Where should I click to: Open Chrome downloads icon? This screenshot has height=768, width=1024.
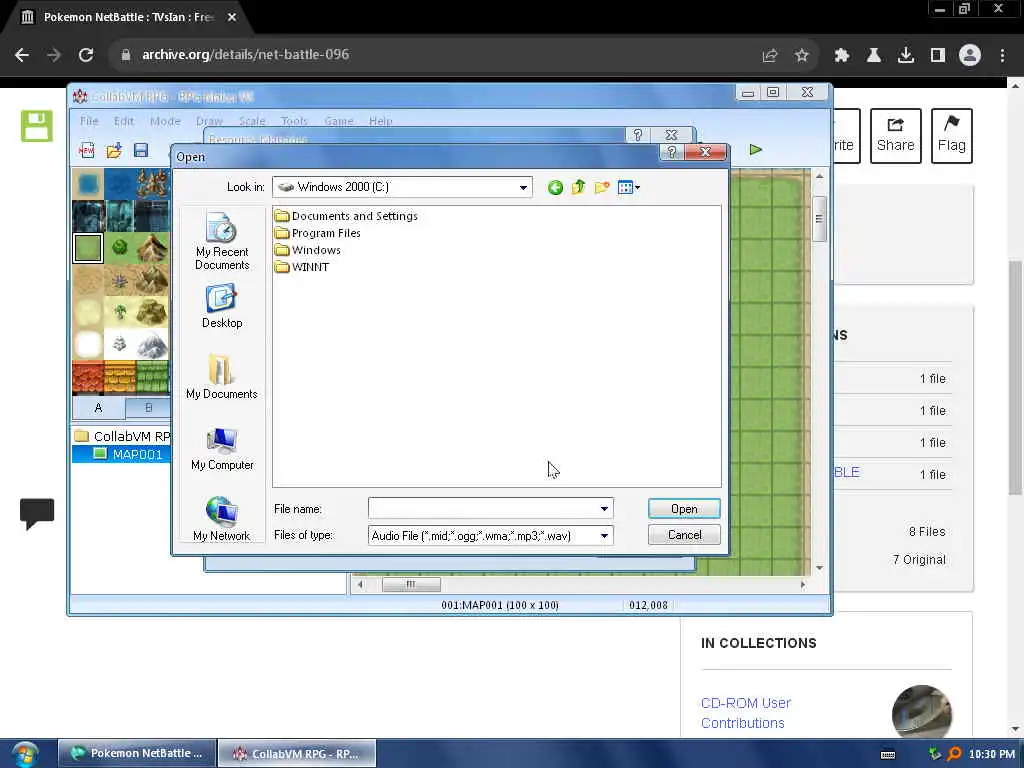click(x=906, y=56)
